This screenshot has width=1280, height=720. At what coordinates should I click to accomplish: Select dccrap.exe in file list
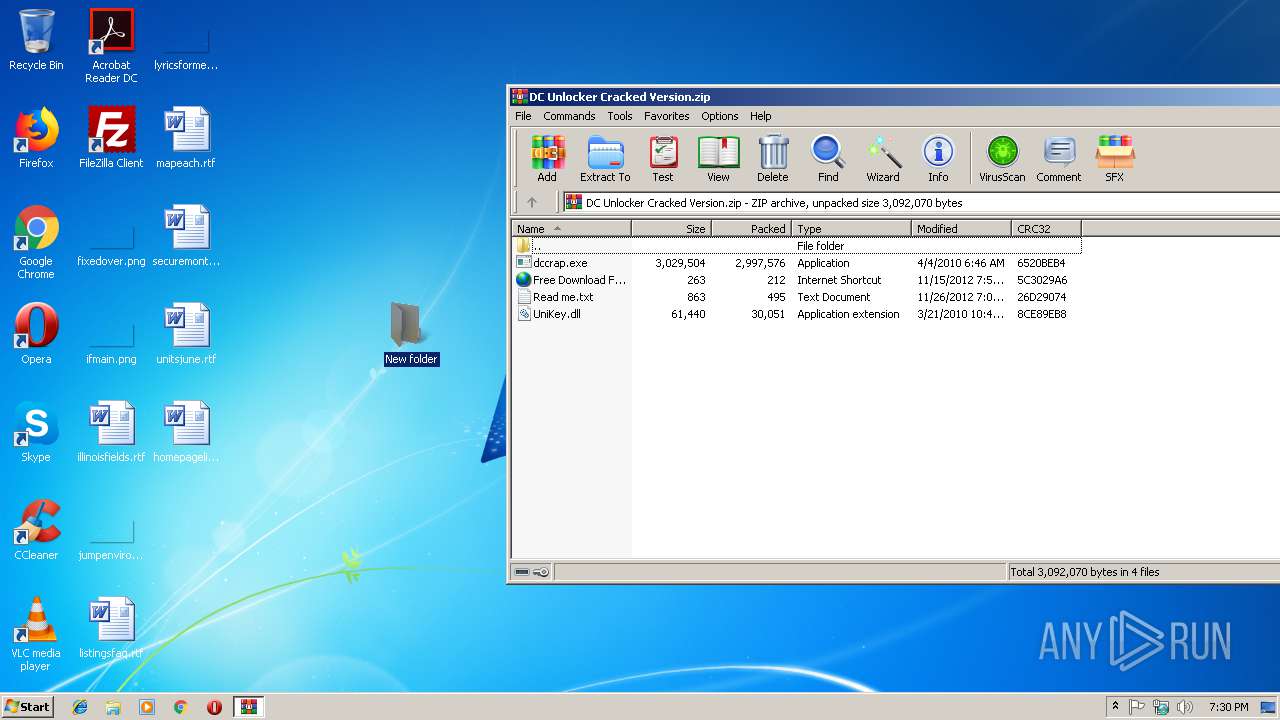(560, 263)
